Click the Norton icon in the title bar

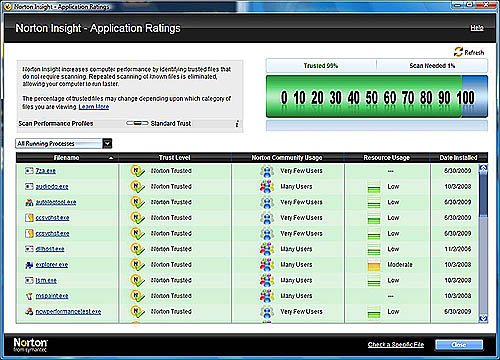pos(7,6)
